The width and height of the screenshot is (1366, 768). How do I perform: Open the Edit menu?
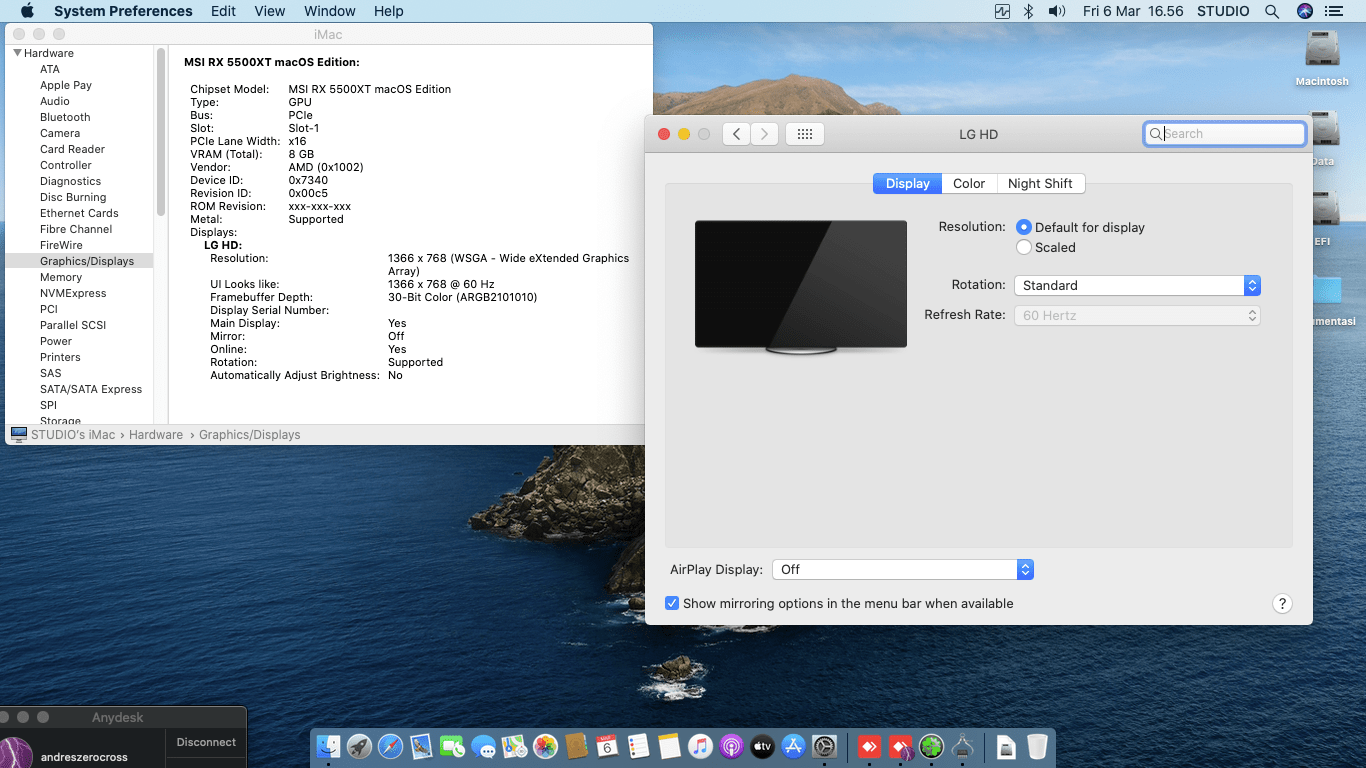click(x=223, y=11)
